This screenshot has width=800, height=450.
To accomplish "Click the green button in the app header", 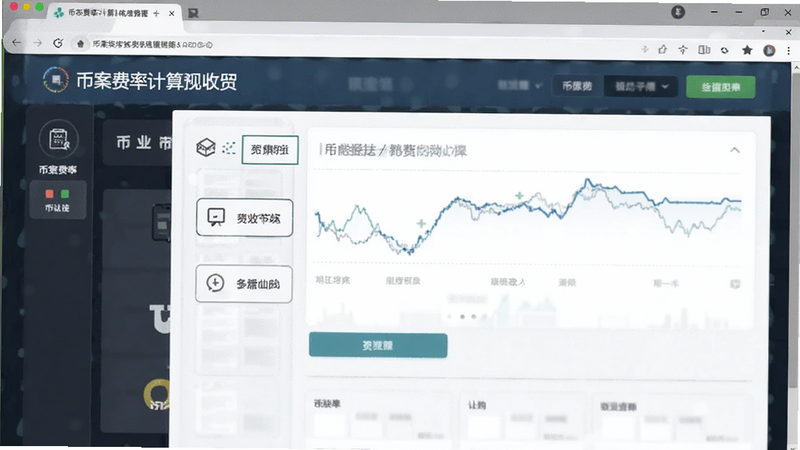I will tap(720, 87).
